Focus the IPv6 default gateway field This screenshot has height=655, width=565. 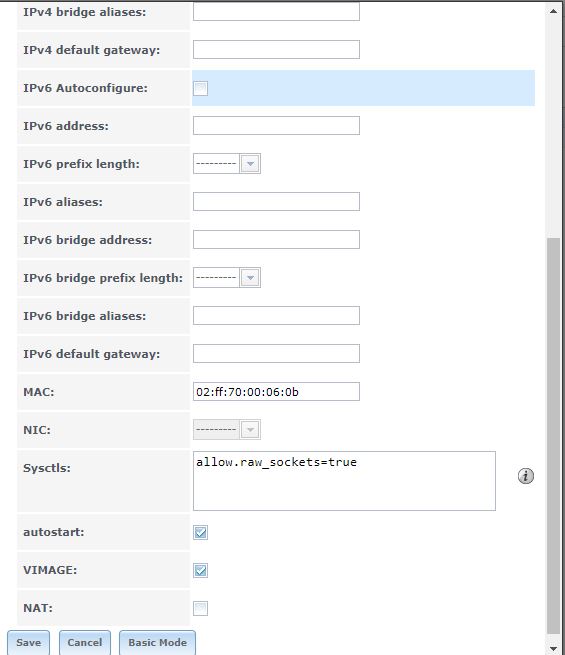click(276, 354)
